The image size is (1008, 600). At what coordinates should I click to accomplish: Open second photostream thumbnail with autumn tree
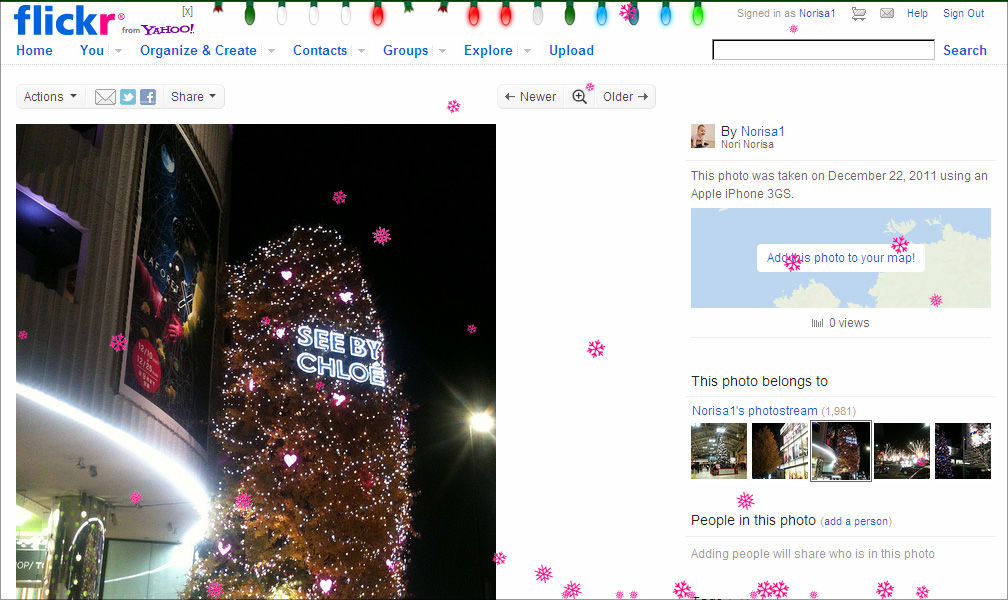779,451
